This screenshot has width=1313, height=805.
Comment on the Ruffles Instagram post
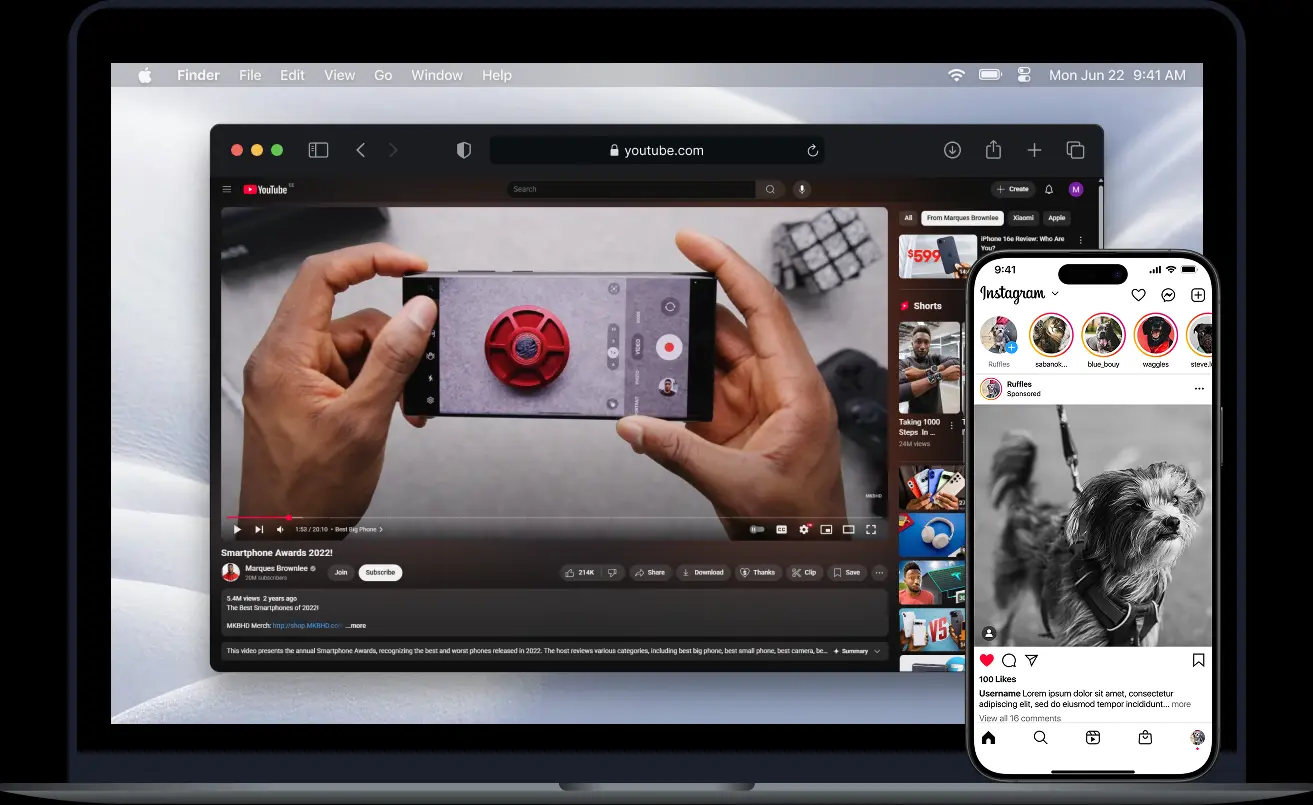coord(1009,660)
